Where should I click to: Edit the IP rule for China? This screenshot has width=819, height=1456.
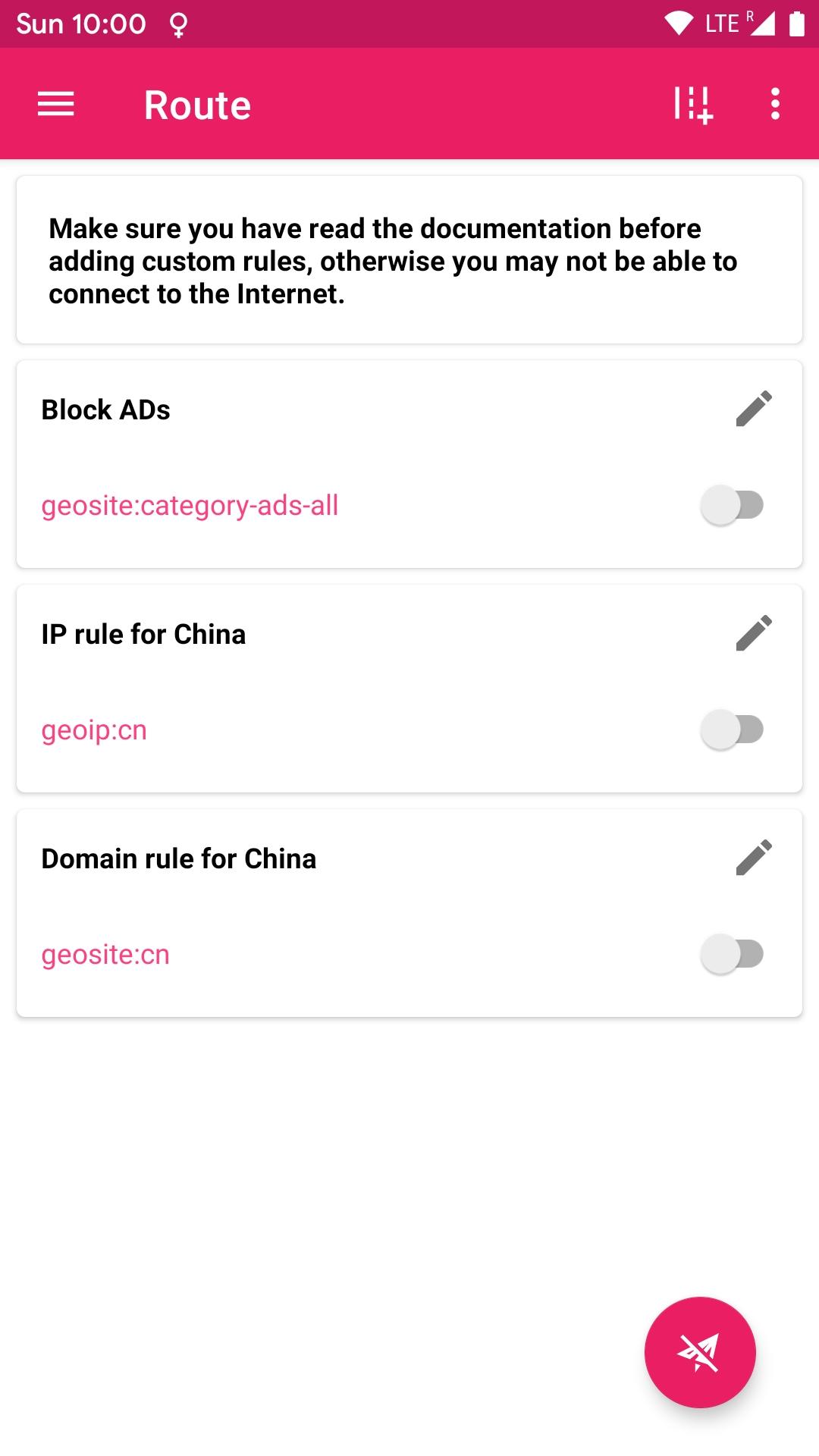[x=754, y=633]
